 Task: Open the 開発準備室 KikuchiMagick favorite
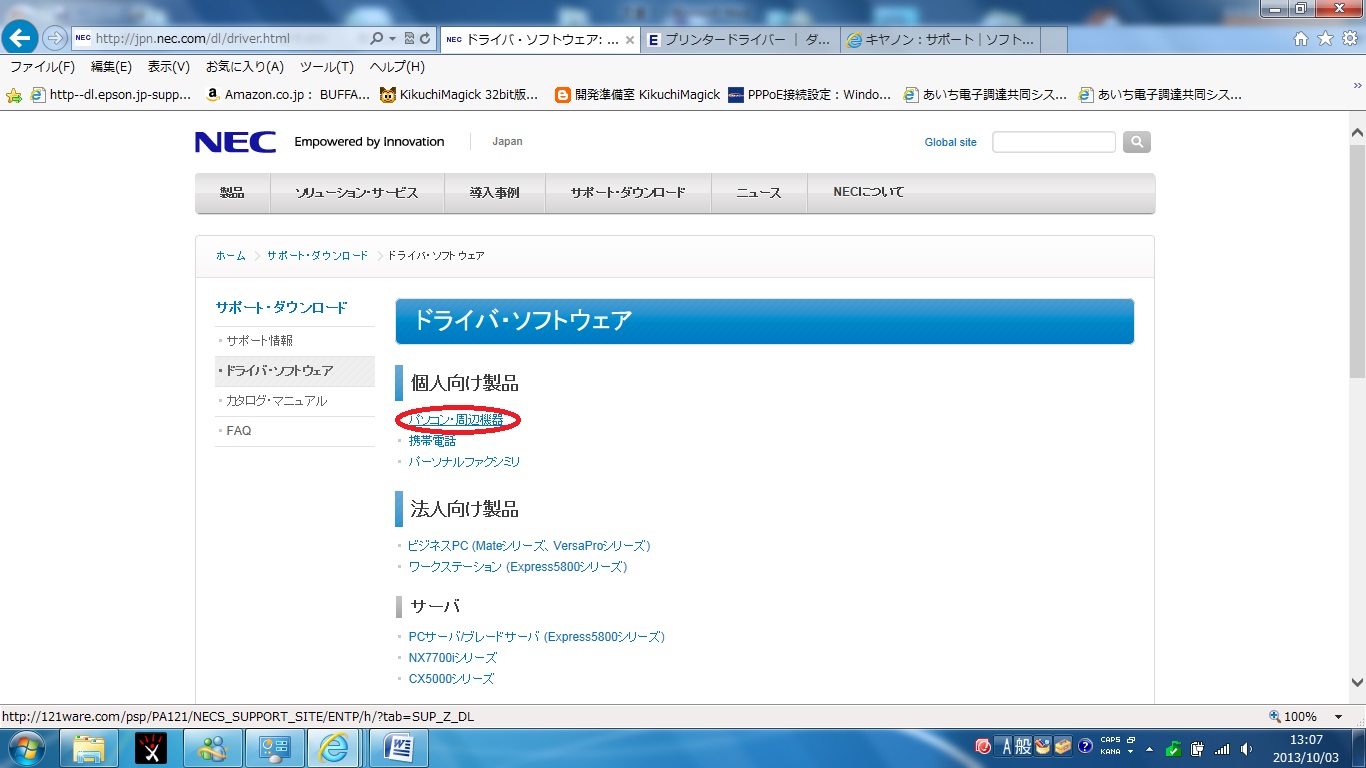click(x=637, y=95)
